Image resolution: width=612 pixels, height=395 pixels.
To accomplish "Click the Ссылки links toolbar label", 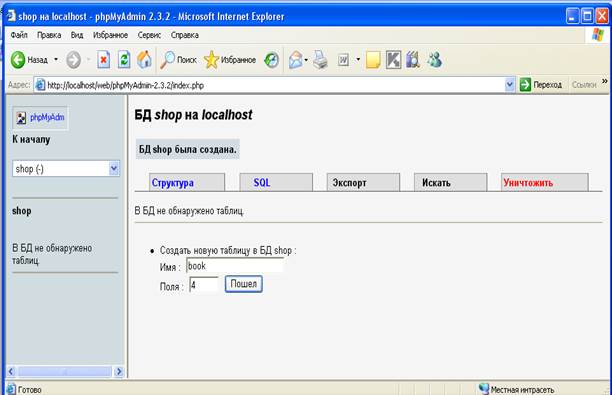I will (x=584, y=85).
